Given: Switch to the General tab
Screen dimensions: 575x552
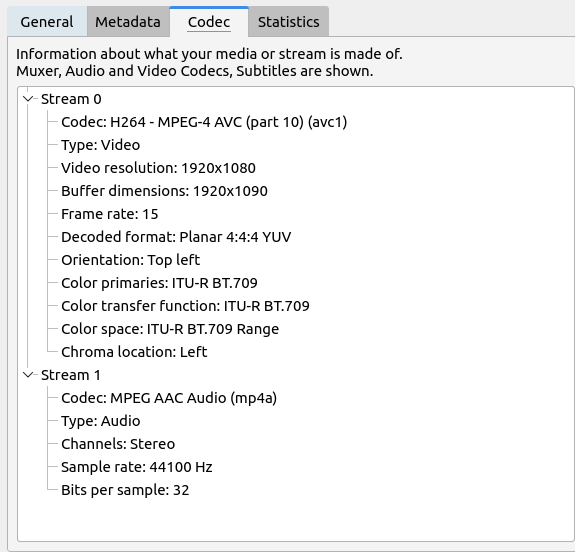Looking at the screenshot, I should [x=47, y=22].
